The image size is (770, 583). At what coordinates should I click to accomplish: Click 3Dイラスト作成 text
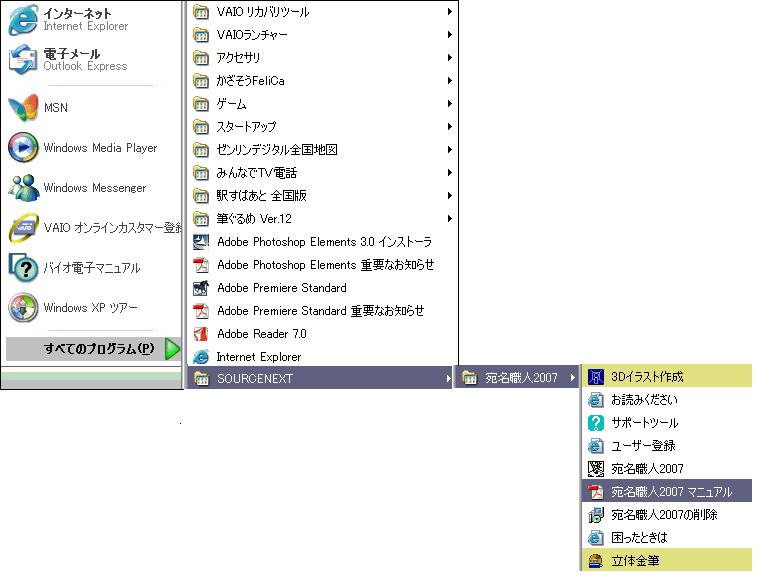click(647, 377)
